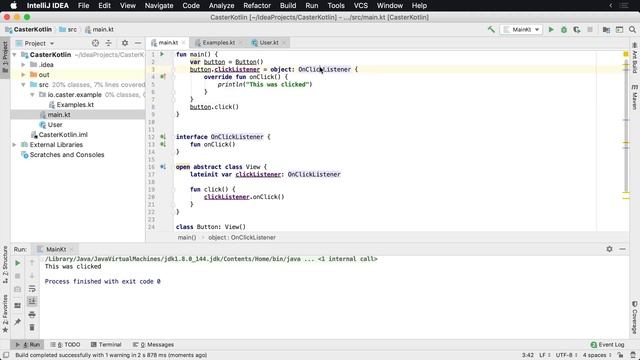Open the 4 spaces indent selector

click(596, 355)
